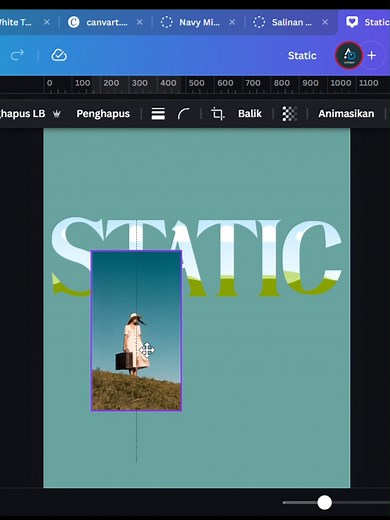Switch to the White T... tab
This screenshot has width=390, height=520.
point(15,22)
